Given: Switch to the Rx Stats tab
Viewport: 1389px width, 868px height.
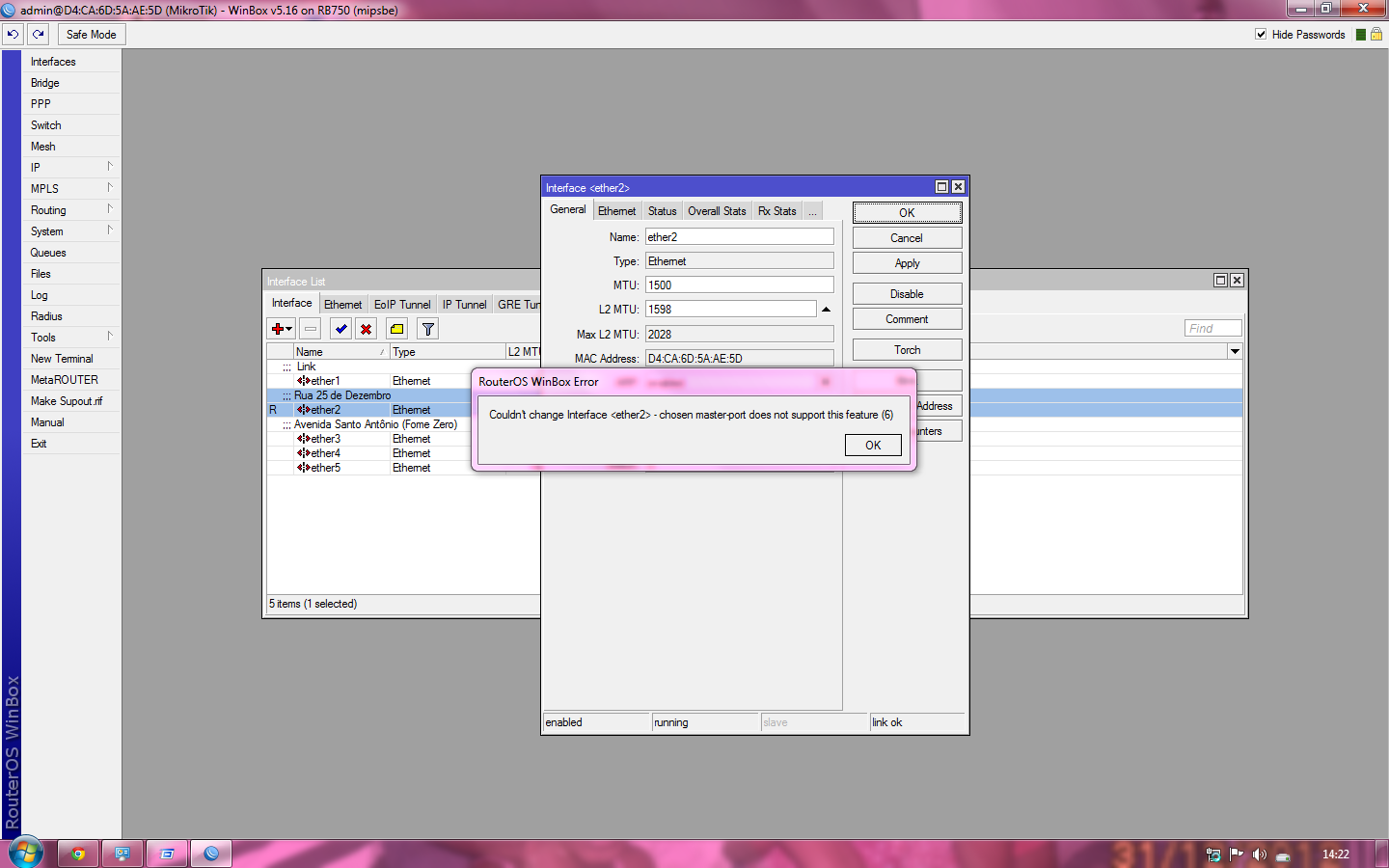Looking at the screenshot, I should 777,211.
